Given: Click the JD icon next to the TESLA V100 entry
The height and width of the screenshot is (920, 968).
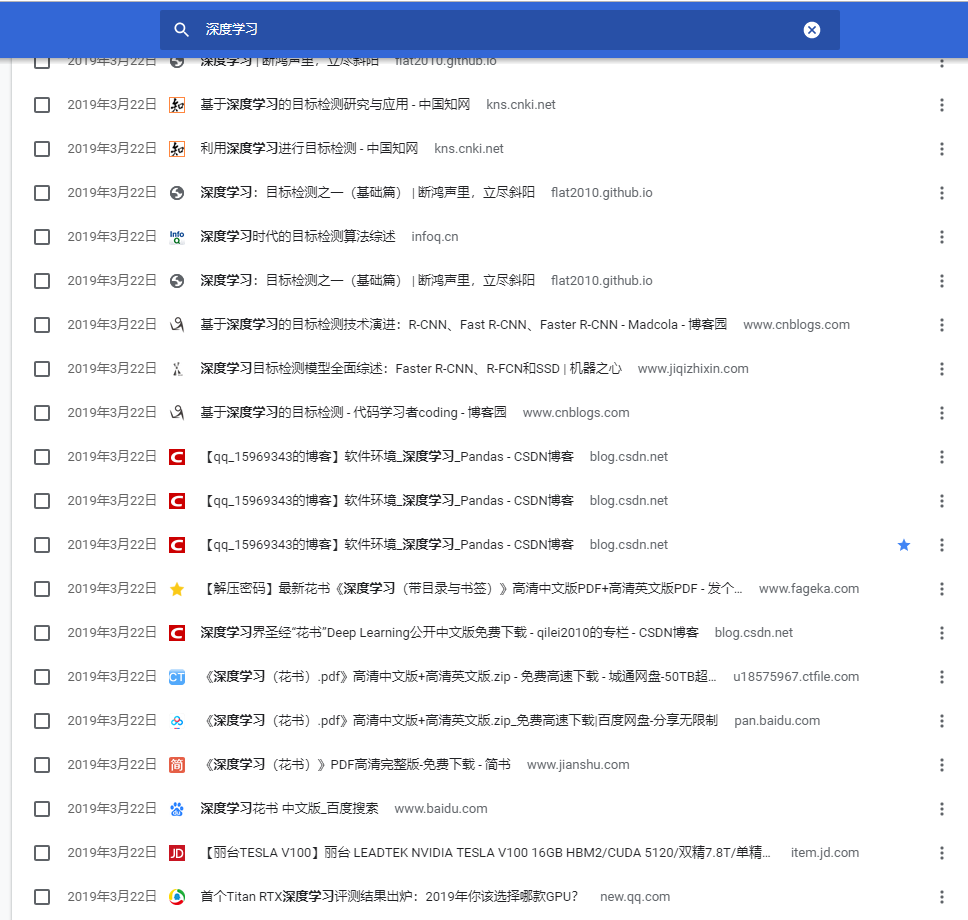Looking at the screenshot, I should pyautogui.click(x=177, y=852).
